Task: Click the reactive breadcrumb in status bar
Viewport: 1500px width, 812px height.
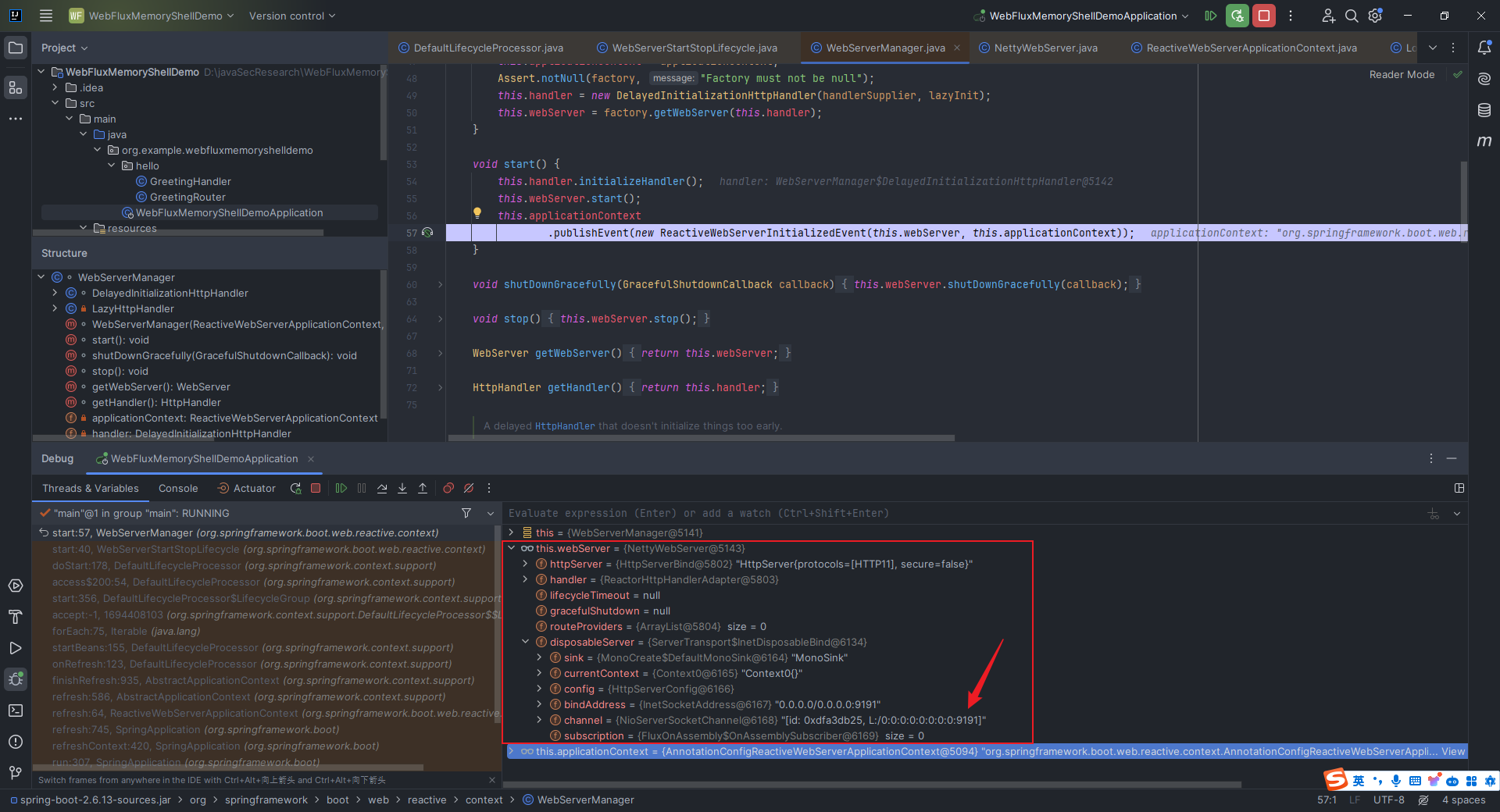Action: click(427, 800)
